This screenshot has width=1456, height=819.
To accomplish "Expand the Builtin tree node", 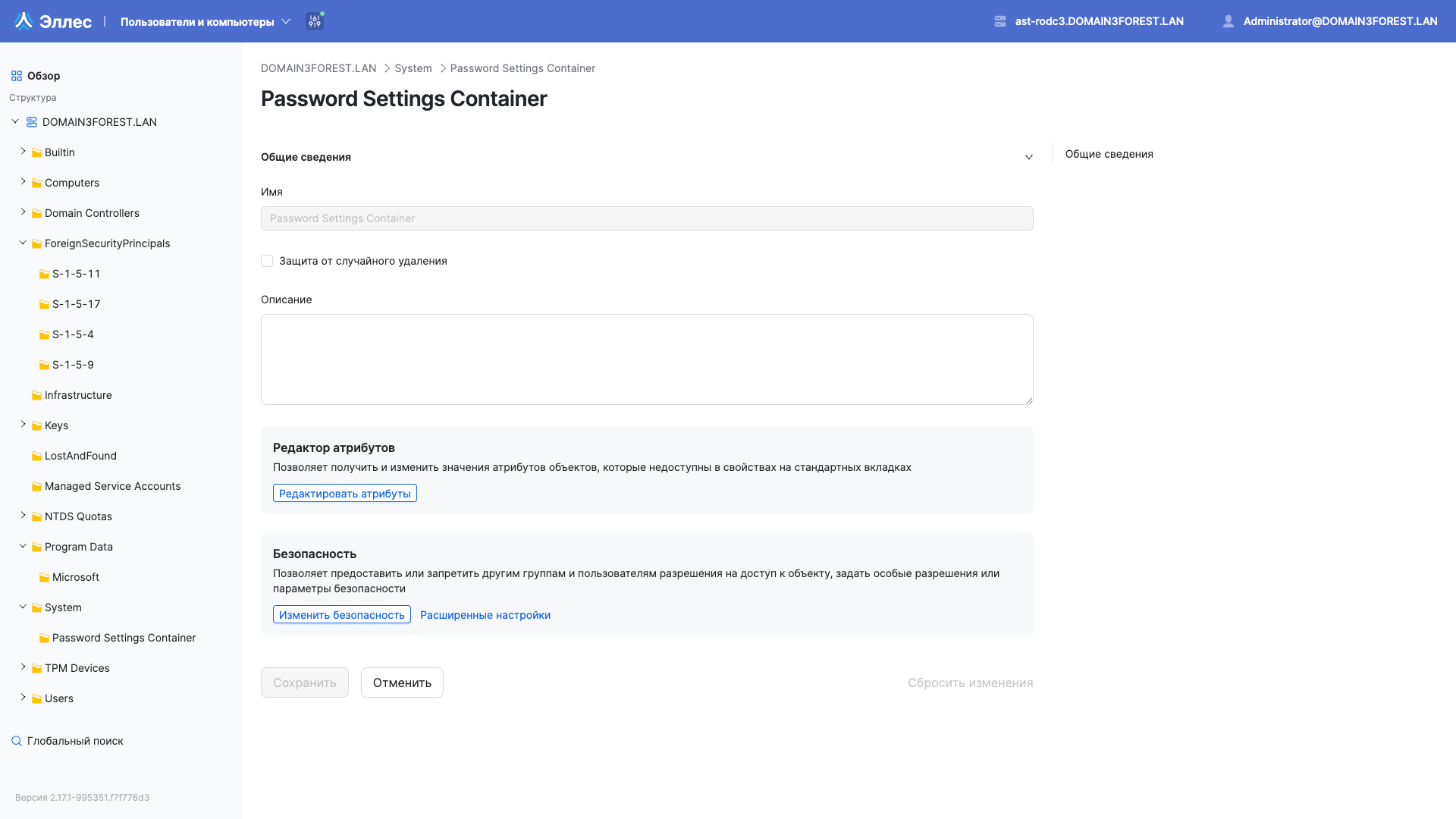I will coord(23,152).
